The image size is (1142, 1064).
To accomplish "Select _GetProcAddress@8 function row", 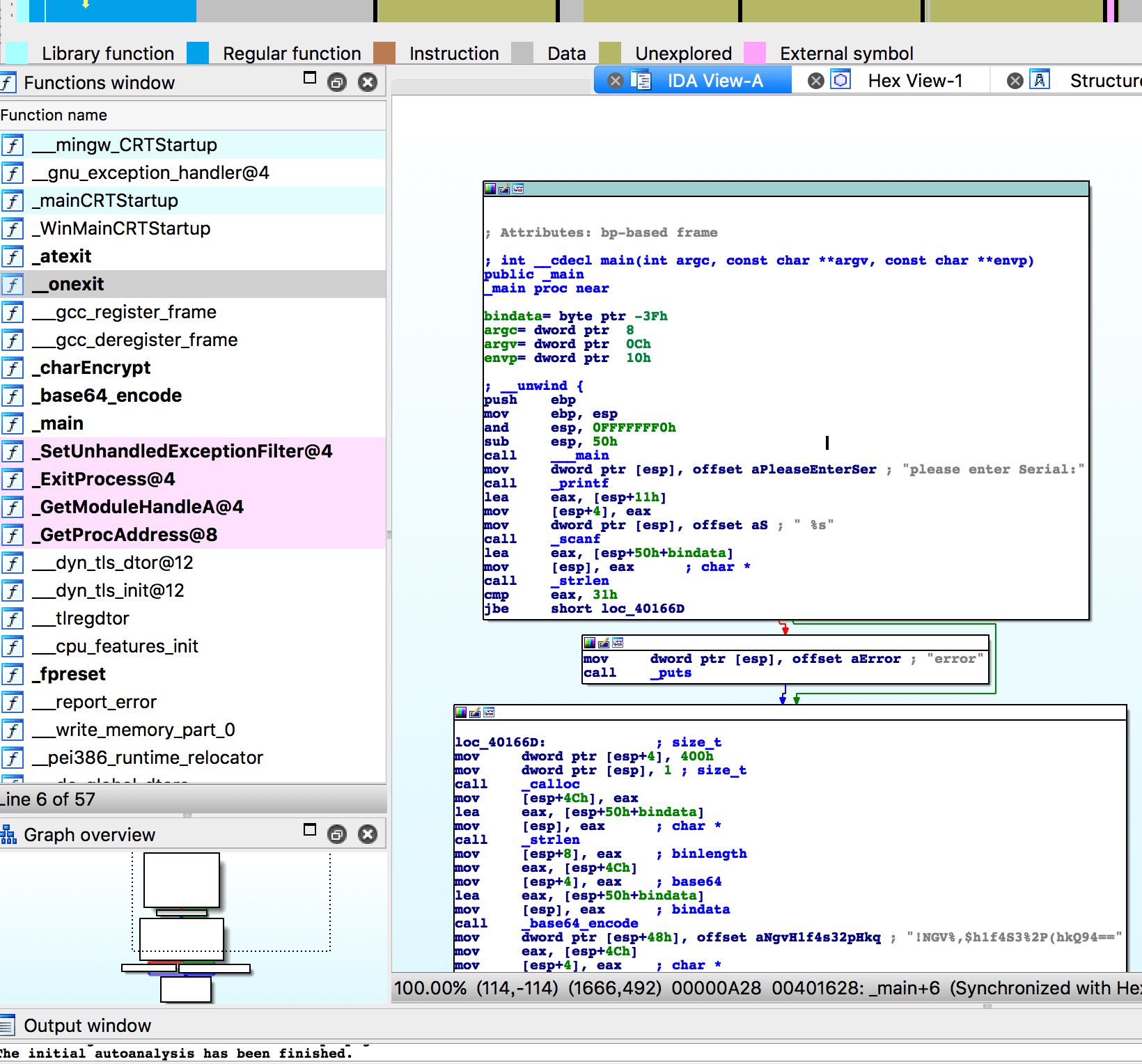I will pos(193,535).
